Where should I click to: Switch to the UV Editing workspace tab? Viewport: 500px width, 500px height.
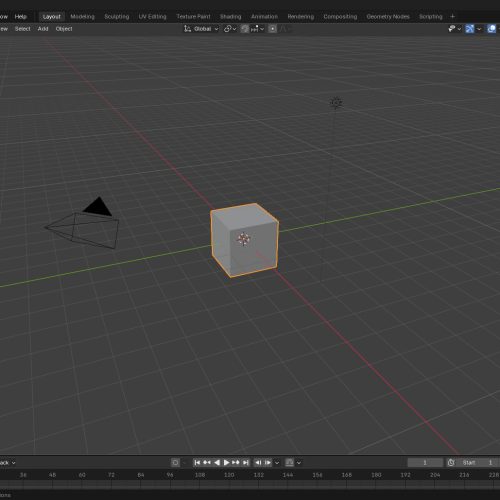[152, 17]
